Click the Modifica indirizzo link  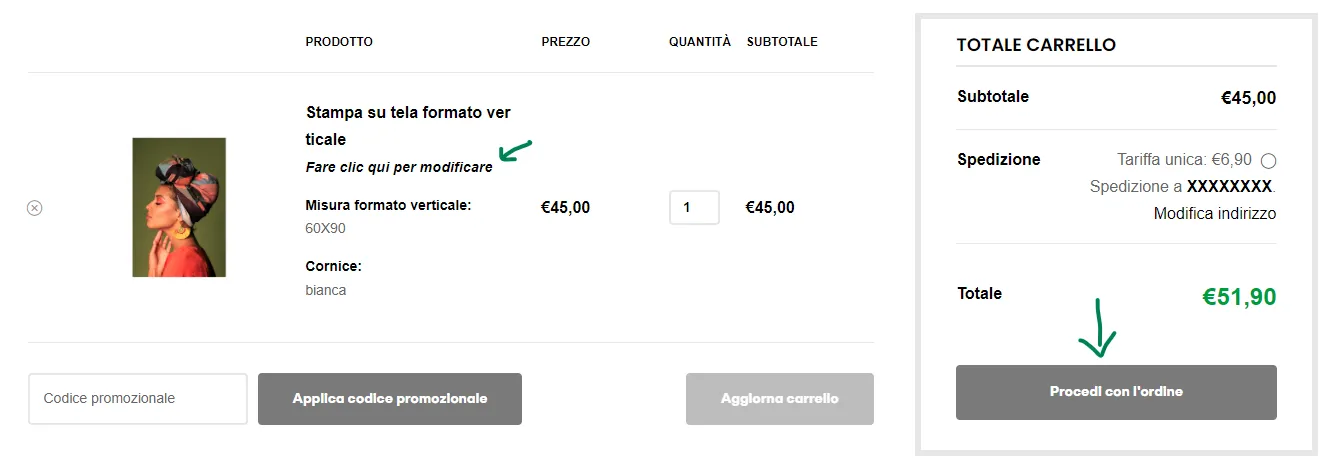pos(1214,214)
